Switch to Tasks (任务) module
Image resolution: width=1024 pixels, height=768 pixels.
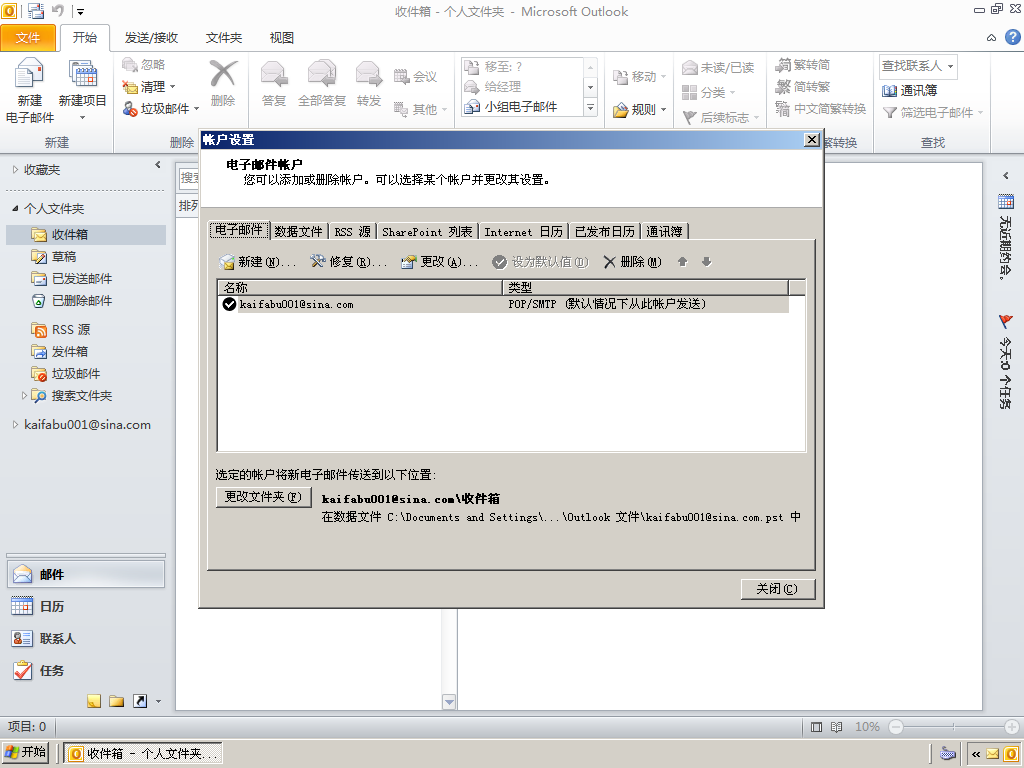click(86, 671)
